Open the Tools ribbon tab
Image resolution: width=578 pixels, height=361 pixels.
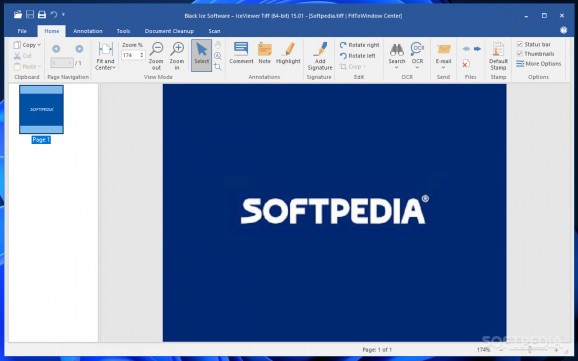click(x=123, y=31)
